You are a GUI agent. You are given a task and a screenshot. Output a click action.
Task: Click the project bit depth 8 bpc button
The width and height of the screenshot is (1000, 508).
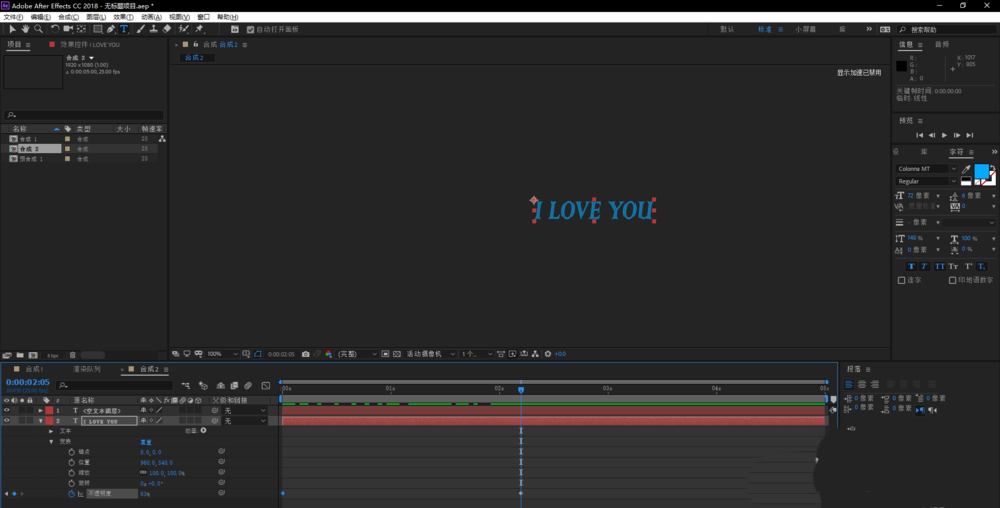click(x=52, y=356)
